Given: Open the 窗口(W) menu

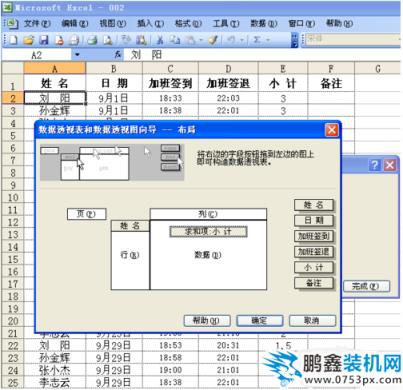Looking at the screenshot, I should pos(302,24).
